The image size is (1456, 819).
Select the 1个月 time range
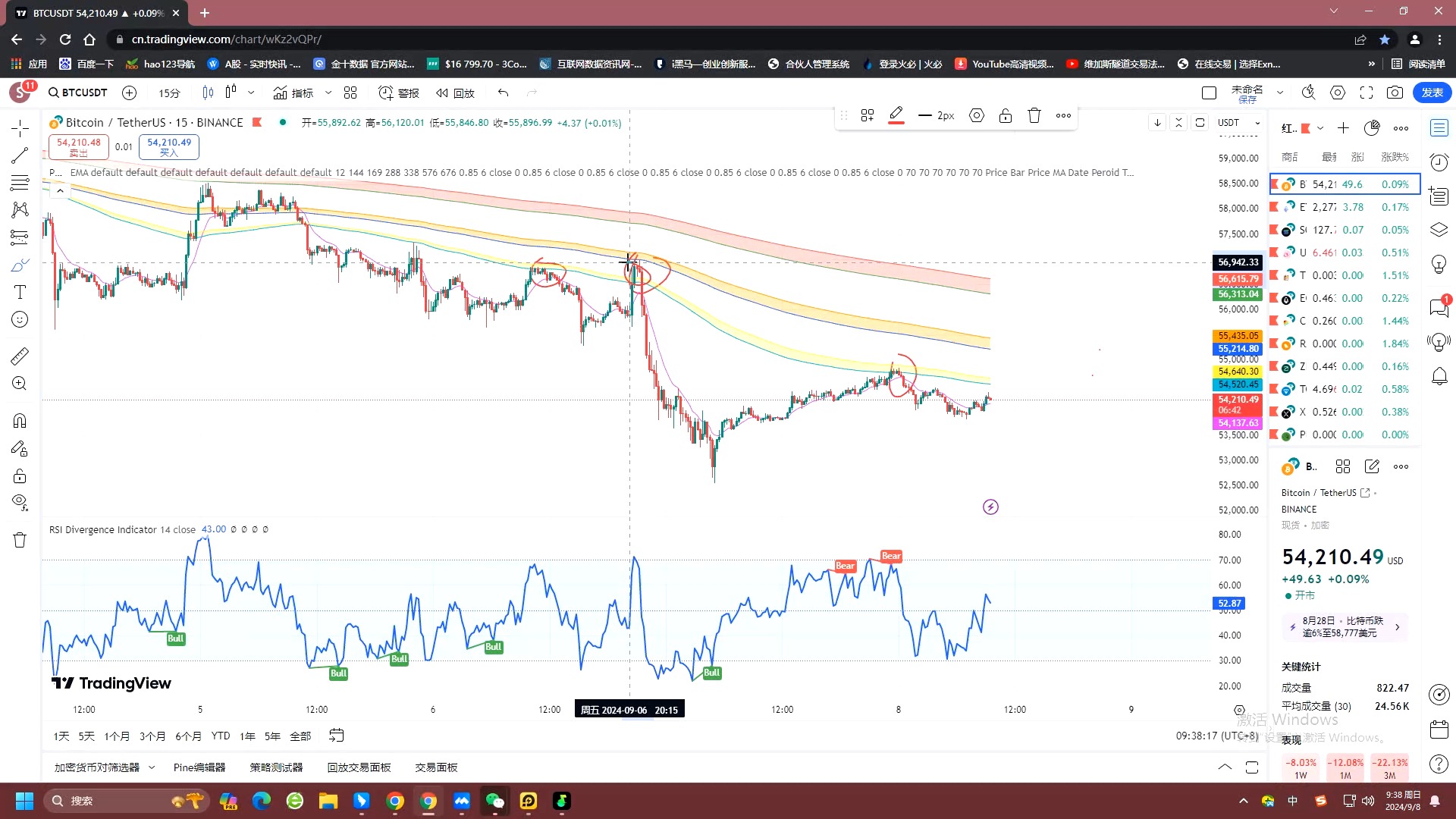(x=117, y=736)
